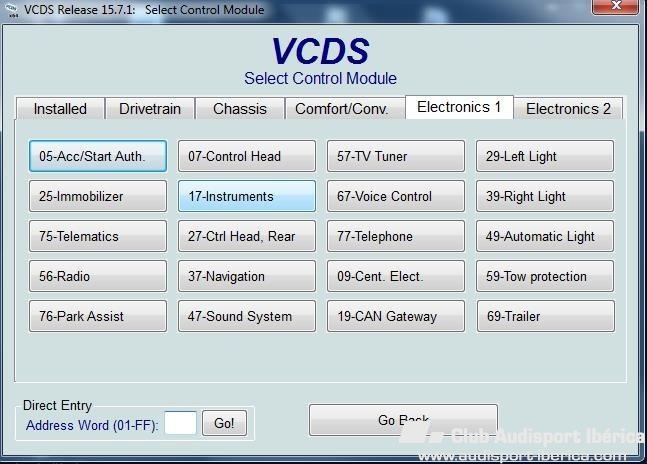Open the 17-Instruments module

tap(247, 196)
